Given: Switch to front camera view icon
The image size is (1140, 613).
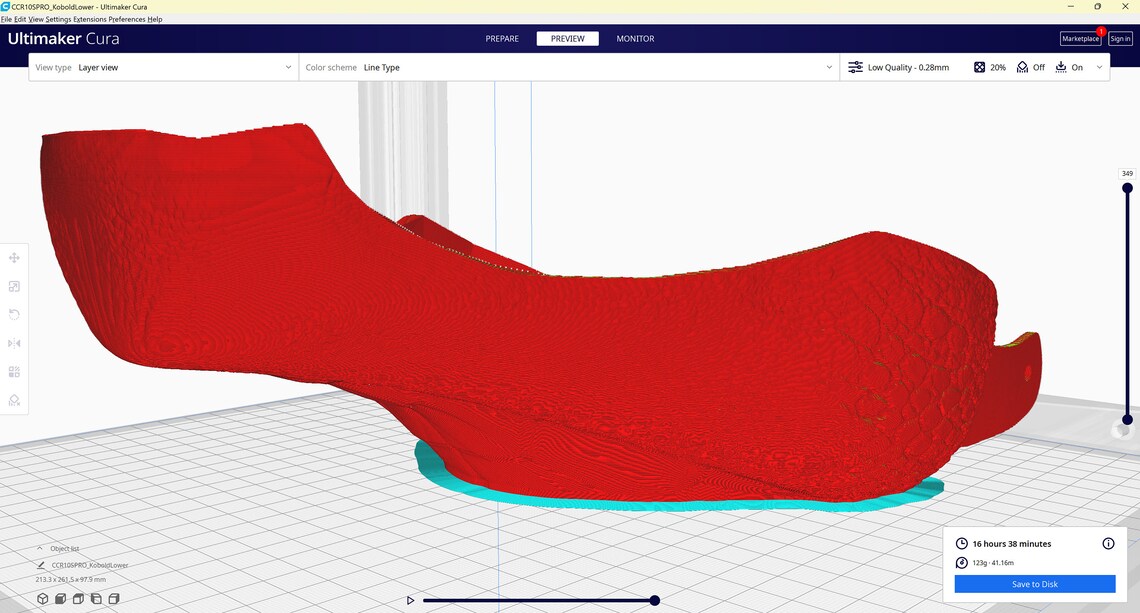Looking at the screenshot, I should click(60, 598).
